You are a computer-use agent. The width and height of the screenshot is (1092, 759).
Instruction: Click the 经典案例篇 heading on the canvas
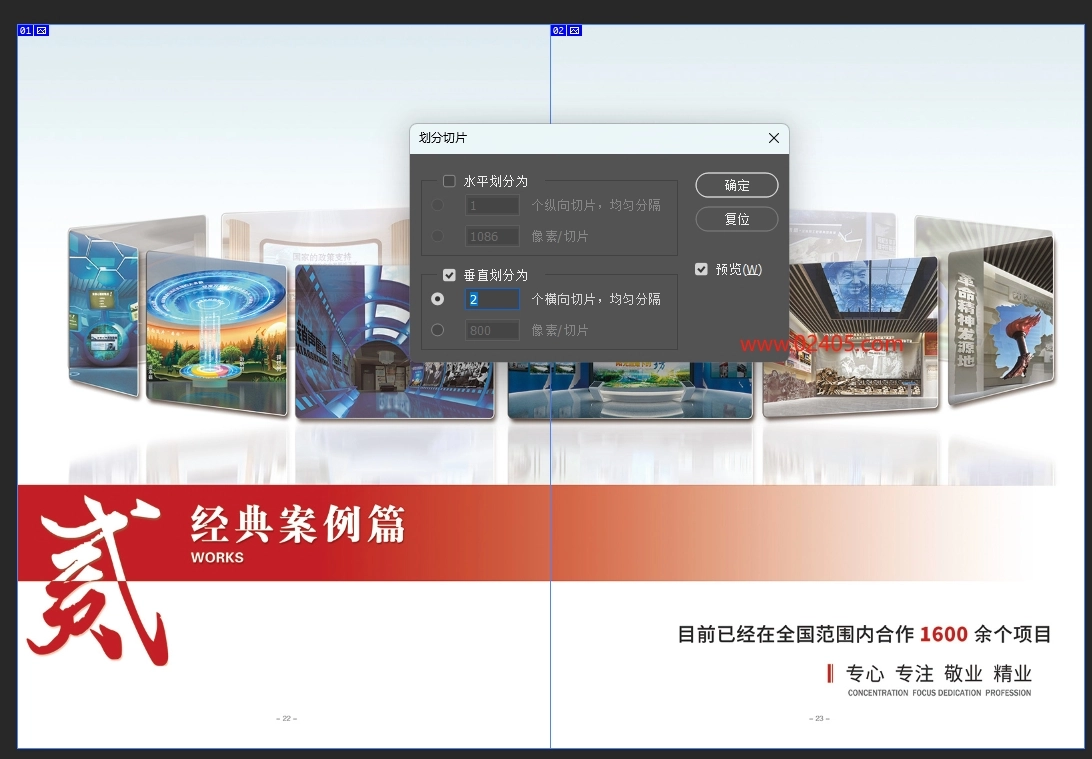[298, 524]
